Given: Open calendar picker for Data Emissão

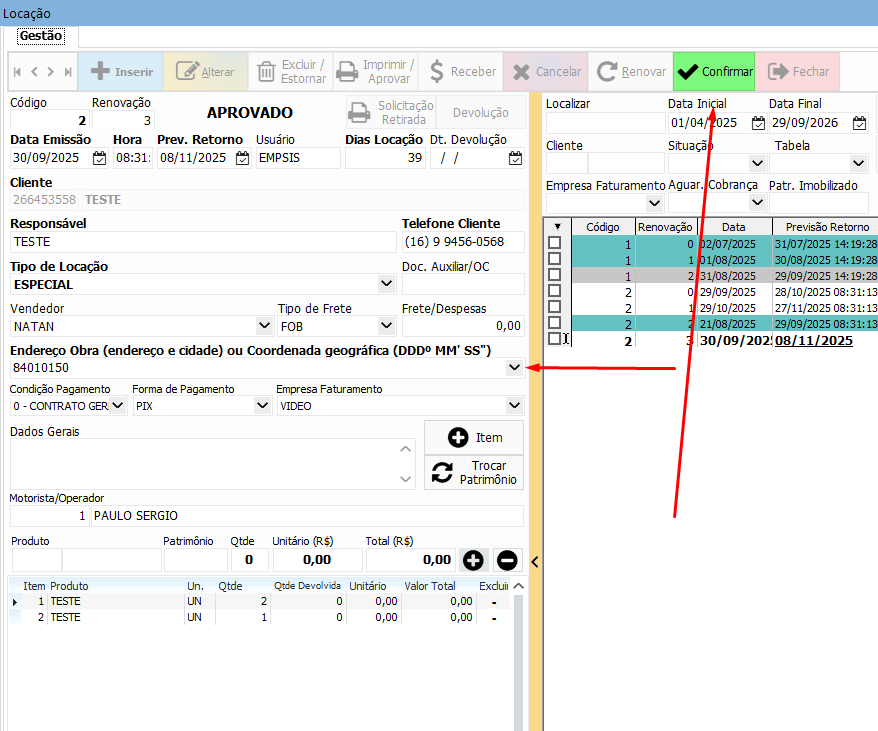Looking at the screenshot, I should click(x=99, y=158).
